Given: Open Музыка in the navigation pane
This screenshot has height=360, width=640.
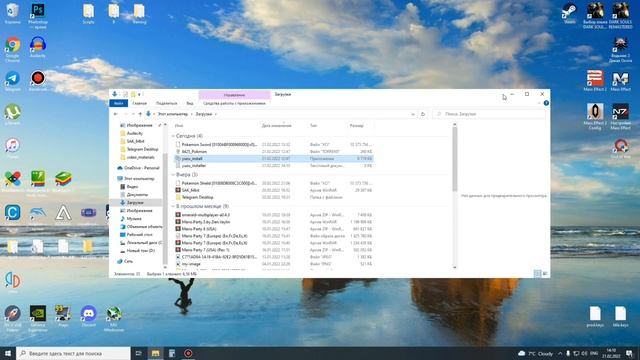Looking at the screenshot, I should [x=134, y=218].
